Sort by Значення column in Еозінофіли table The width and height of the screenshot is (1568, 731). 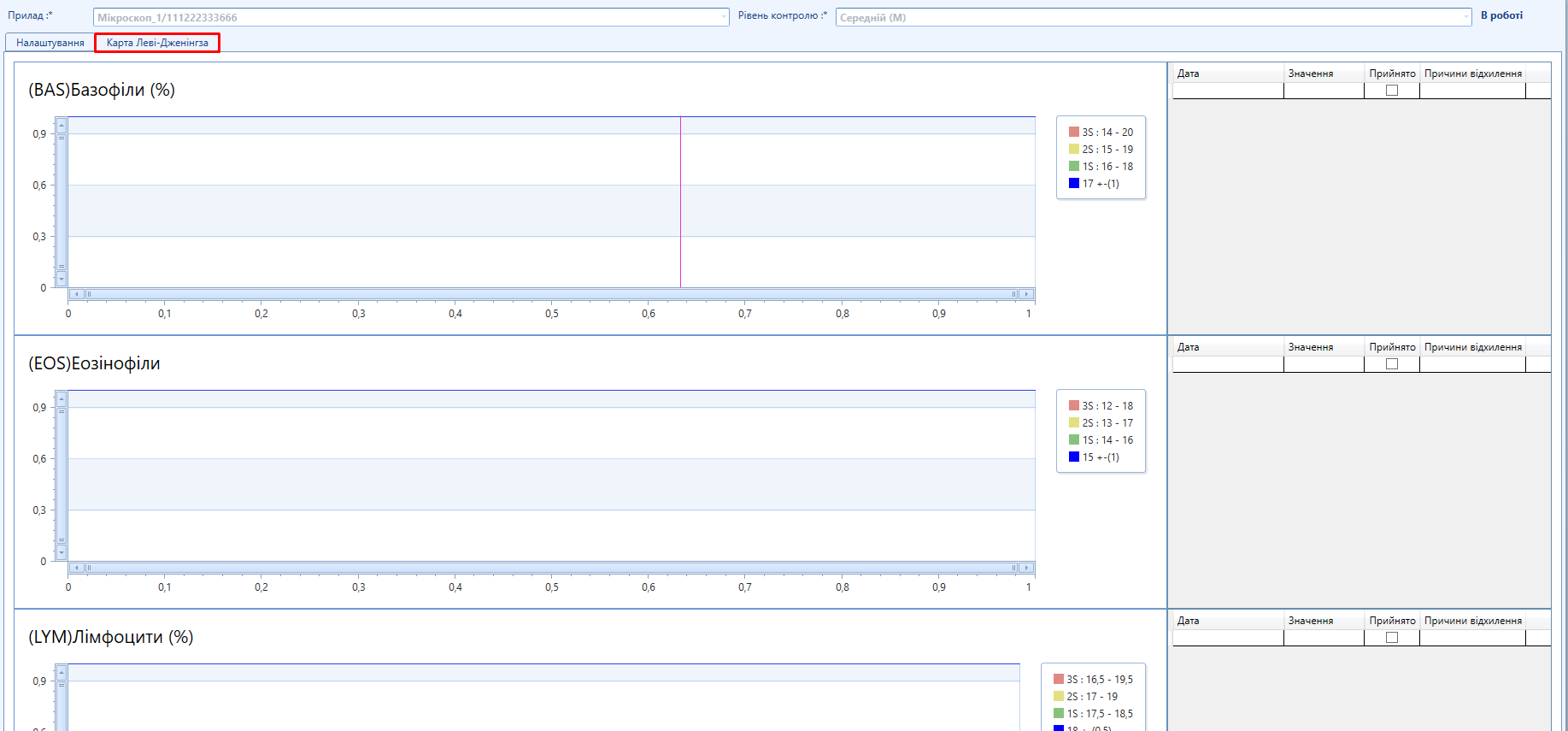pos(1324,347)
